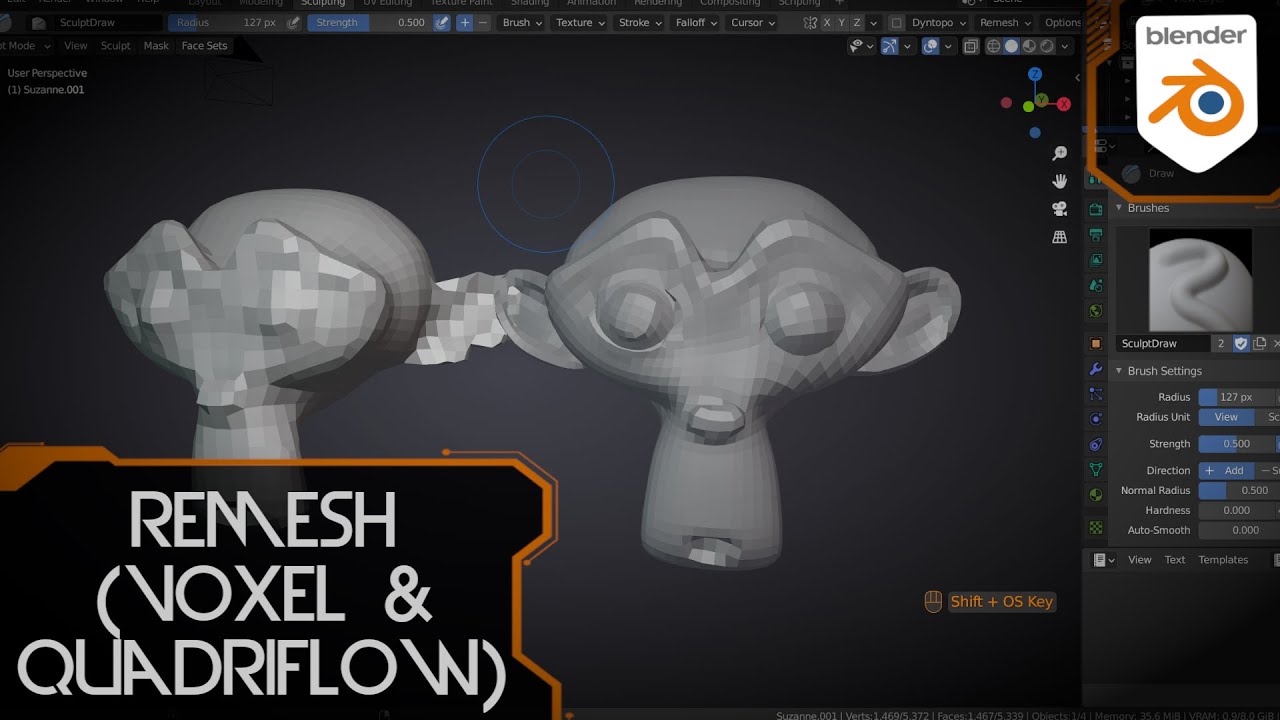
Task: Set brush direction to Subtract with minus icon
Action: coord(483,22)
